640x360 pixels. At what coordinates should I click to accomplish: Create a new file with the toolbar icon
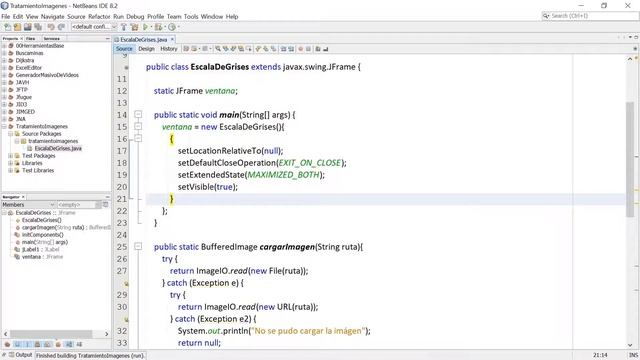point(7,27)
